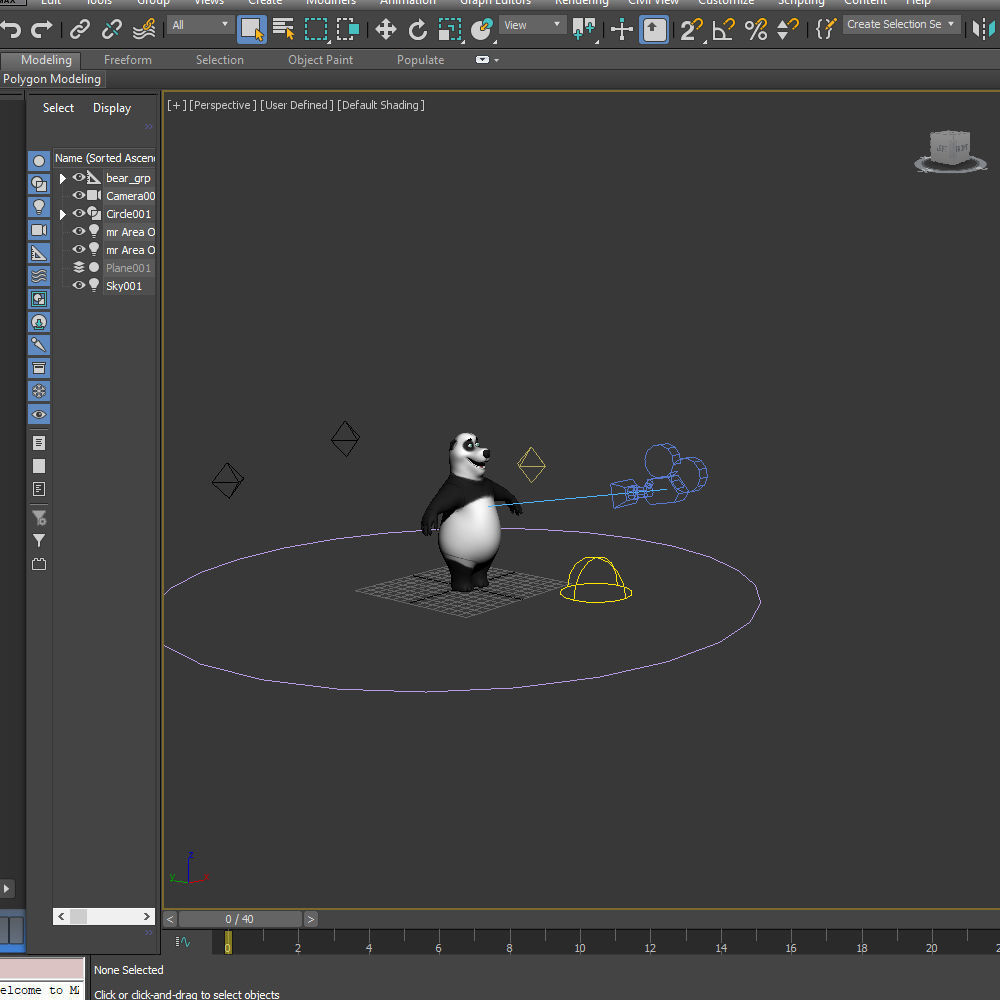Toggle the Angle Snap button
This screenshot has height=1000, width=1000.
click(x=724, y=29)
